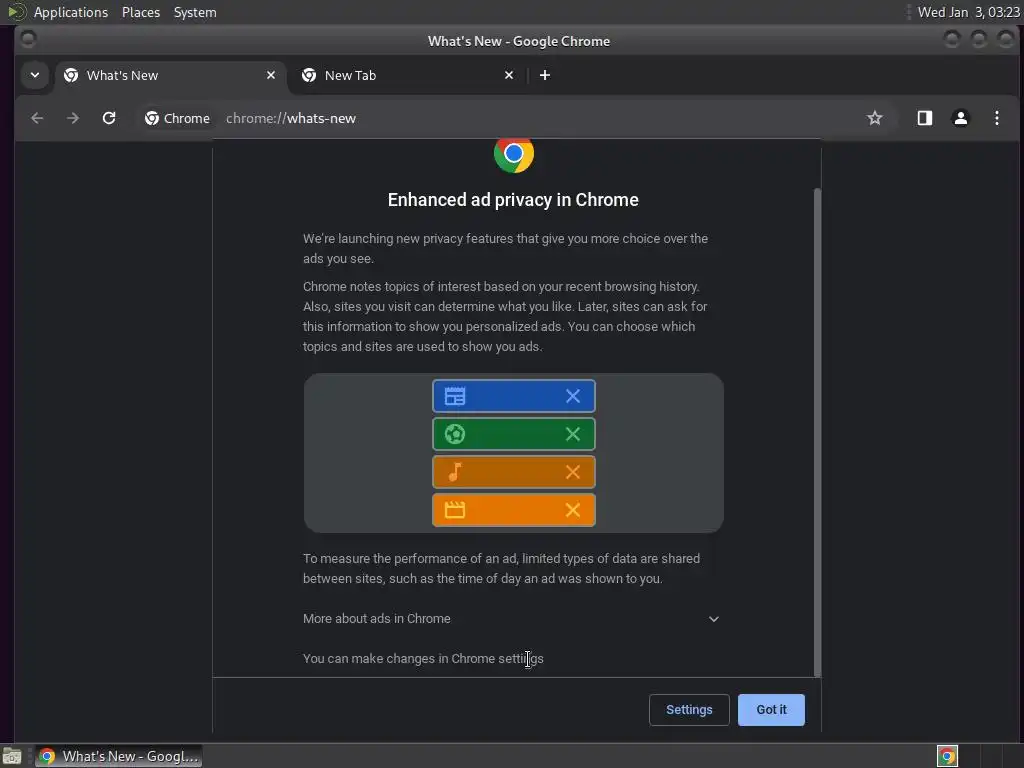The image size is (1024, 768).
Task: Click the dialog vertical scrollbar
Action: pos(817,432)
